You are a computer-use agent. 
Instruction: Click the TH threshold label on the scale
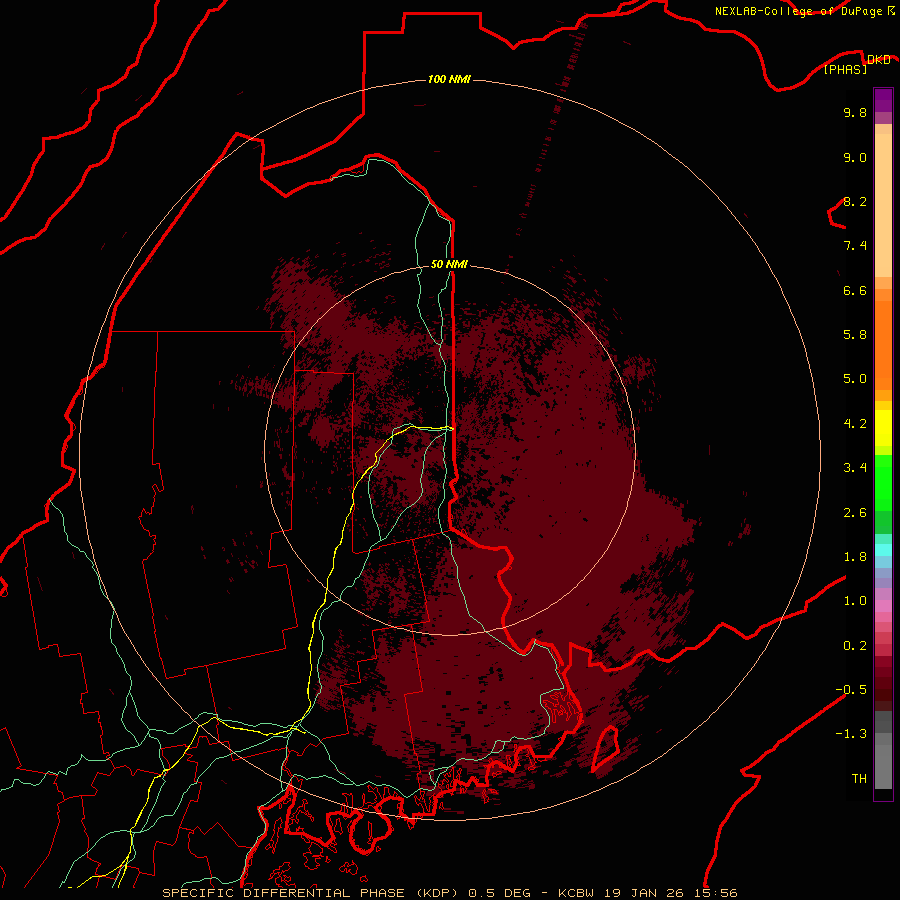[x=859, y=779]
